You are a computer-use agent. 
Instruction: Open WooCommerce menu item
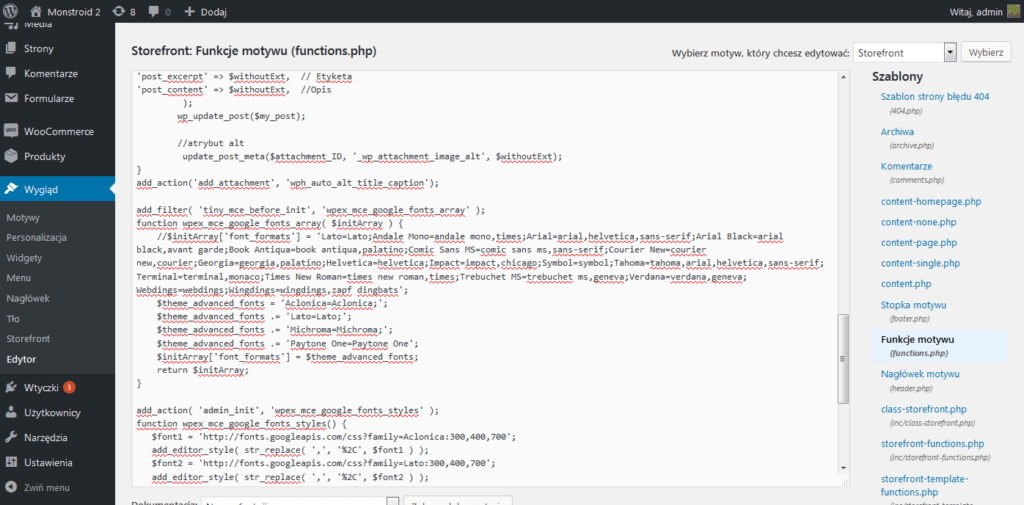[x=59, y=131]
